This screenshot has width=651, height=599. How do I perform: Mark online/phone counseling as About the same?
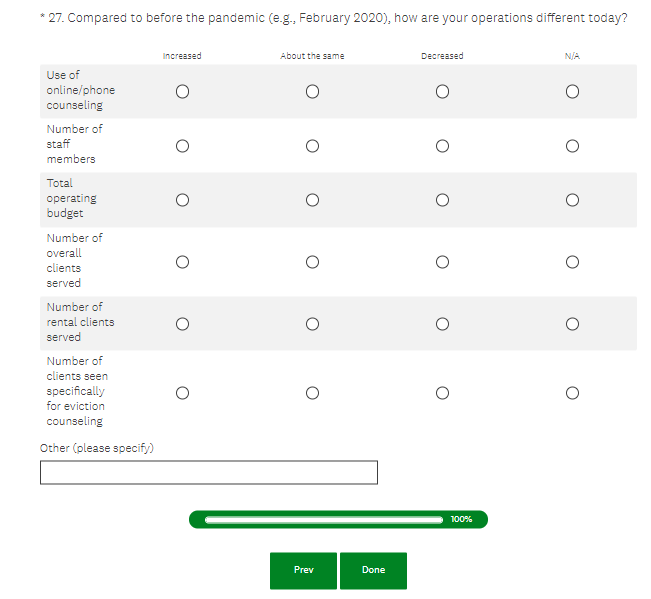pyautogui.click(x=312, y=91)
